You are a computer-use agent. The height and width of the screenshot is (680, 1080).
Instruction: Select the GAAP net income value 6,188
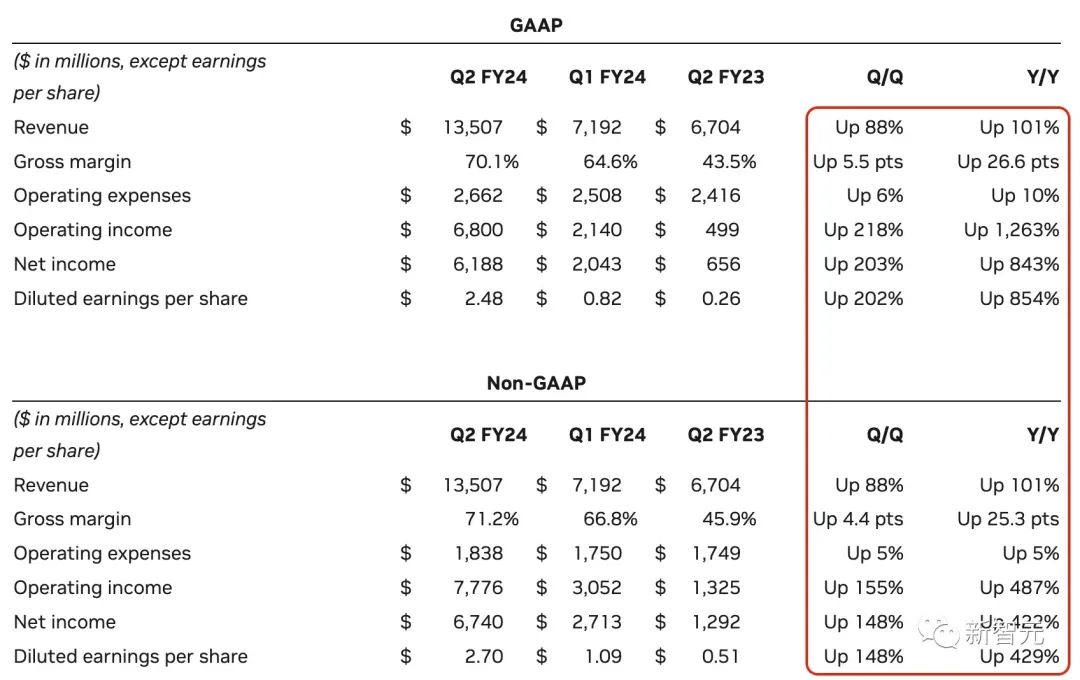coord(477,264)
